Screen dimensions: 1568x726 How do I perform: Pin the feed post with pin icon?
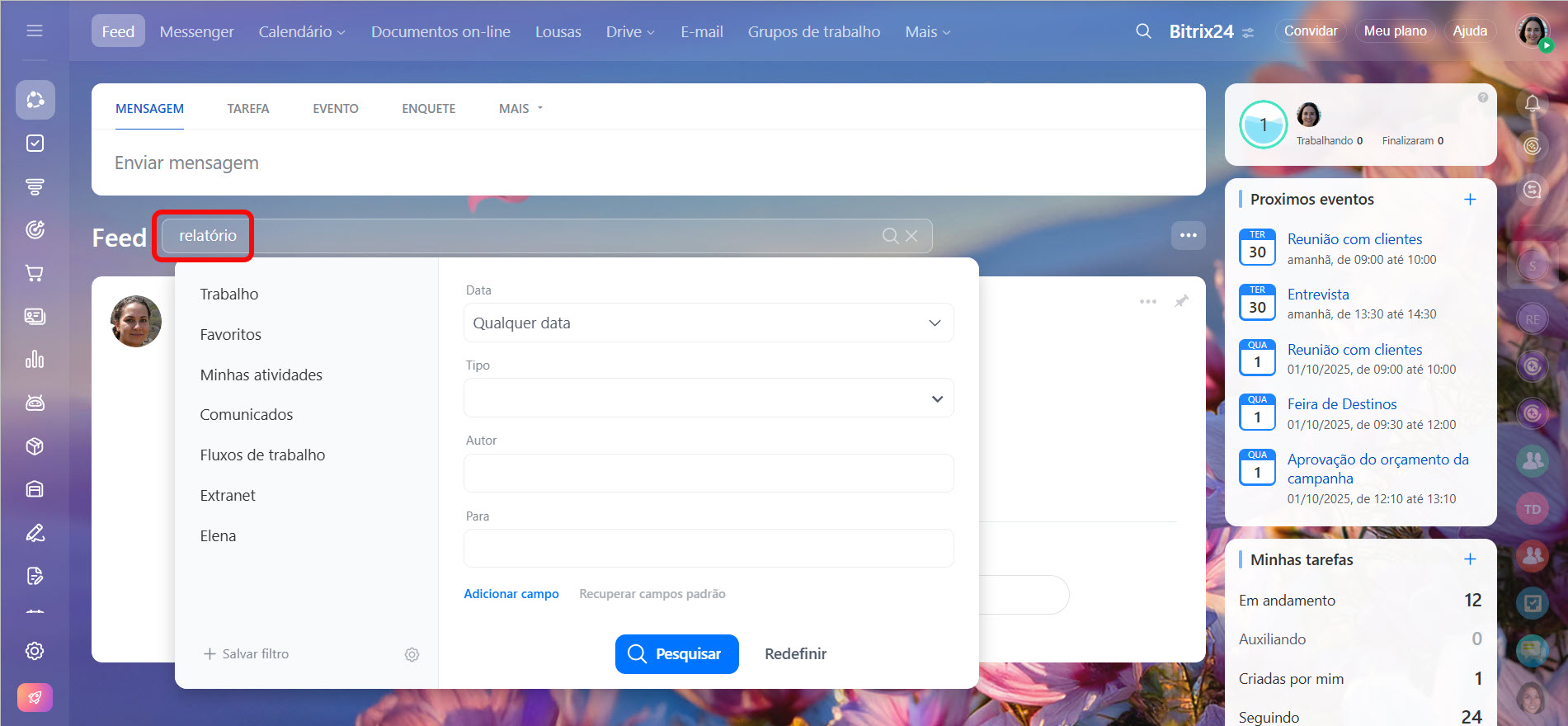[x=1181, y=301]
